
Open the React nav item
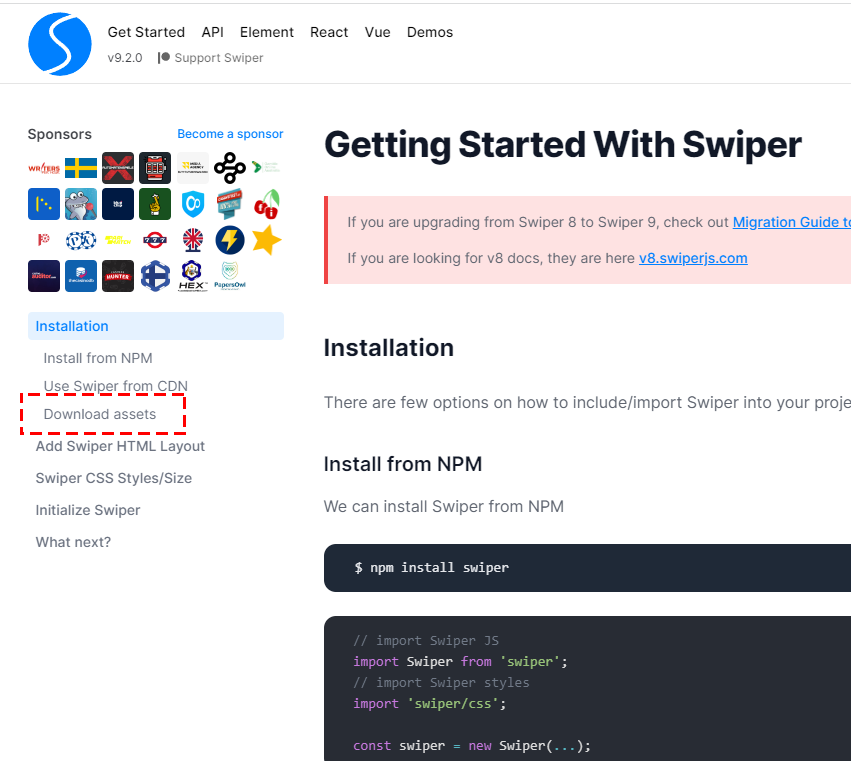(329, 32)
